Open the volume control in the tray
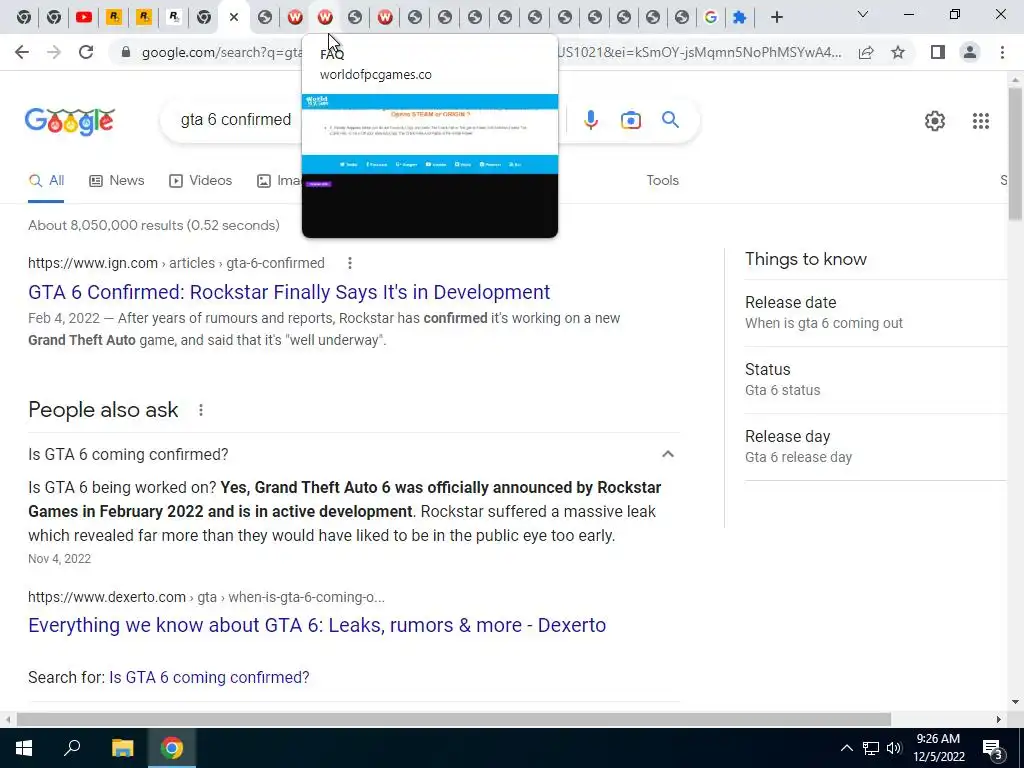1024x768 pixels. tap(894, 748)
